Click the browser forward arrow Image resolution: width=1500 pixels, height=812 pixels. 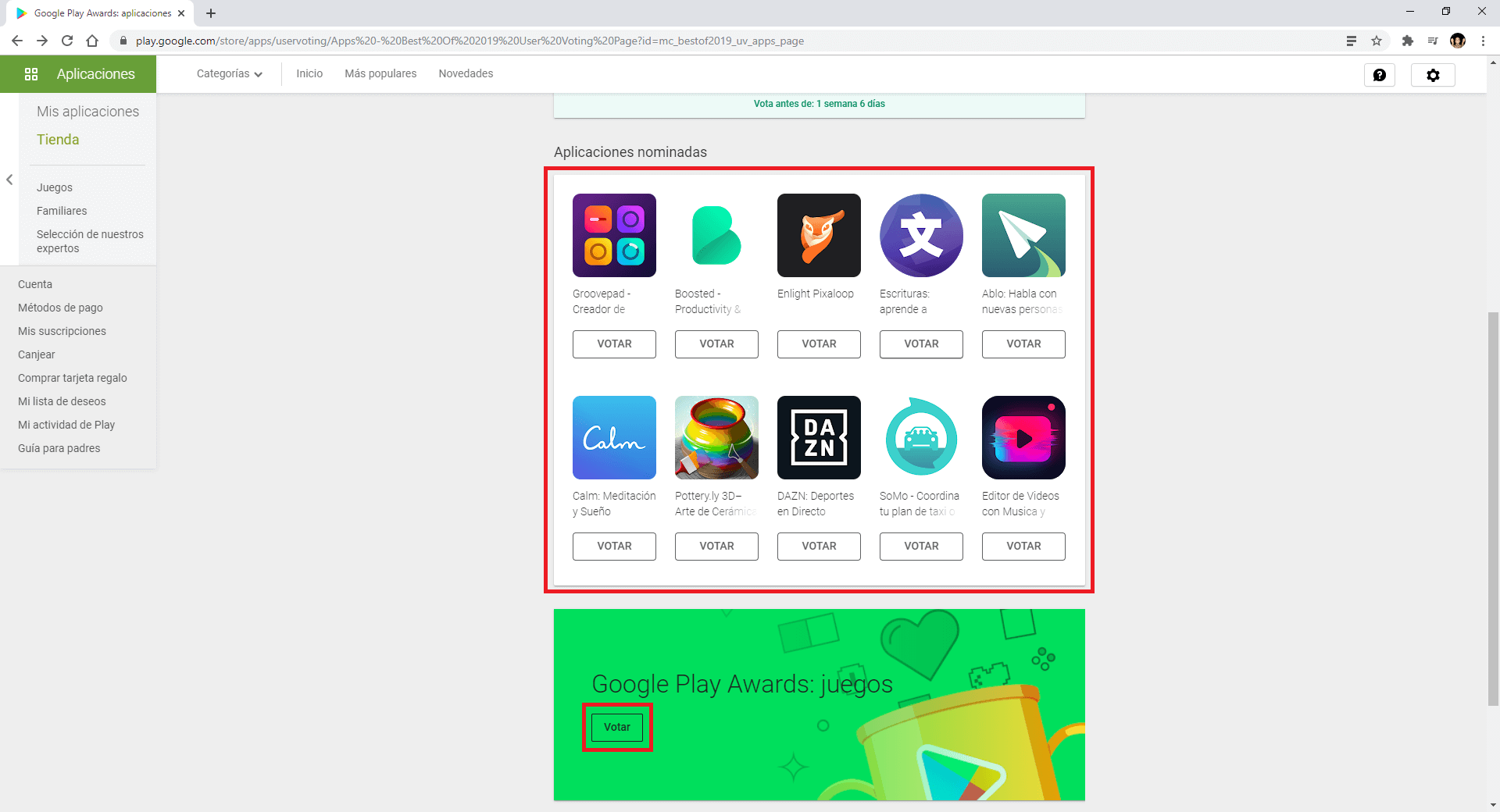(x=42, y=41)
